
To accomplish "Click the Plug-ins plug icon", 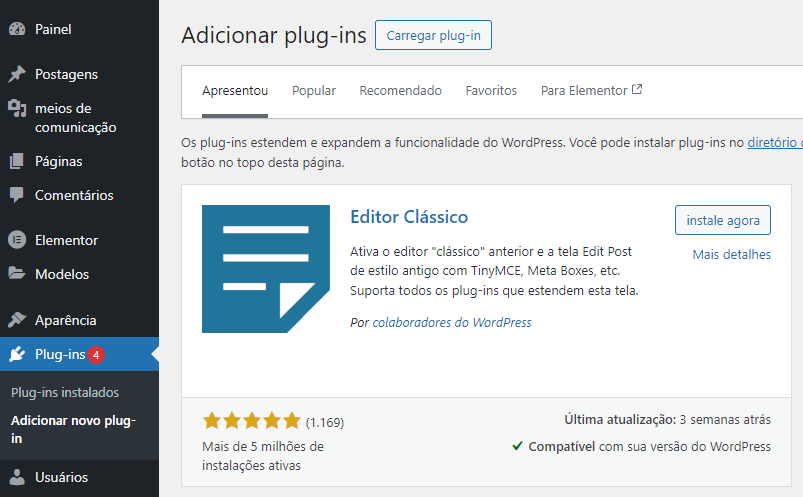I will point(17,354).
